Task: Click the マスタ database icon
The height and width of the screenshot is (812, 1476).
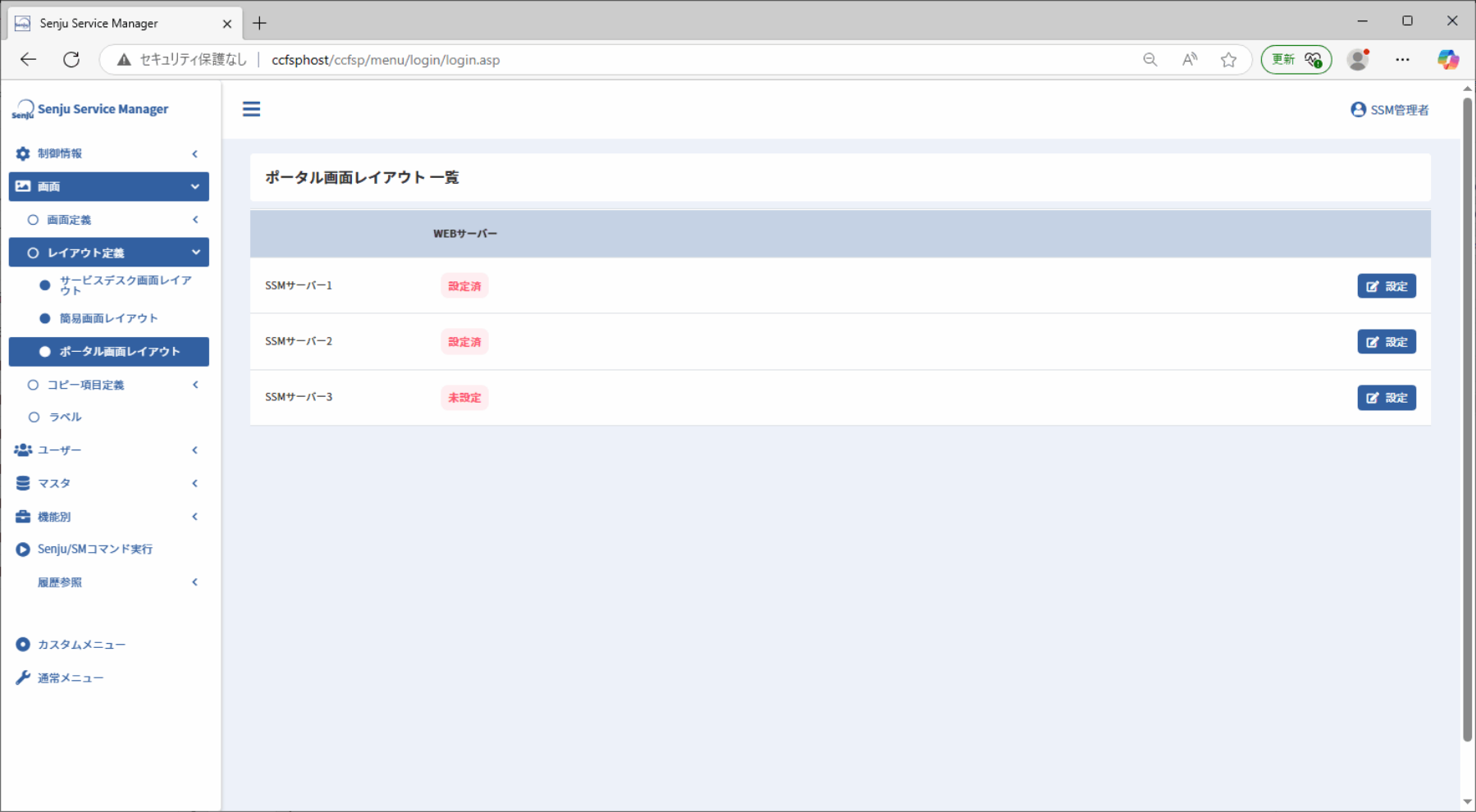Action: [x=23, y=483]
